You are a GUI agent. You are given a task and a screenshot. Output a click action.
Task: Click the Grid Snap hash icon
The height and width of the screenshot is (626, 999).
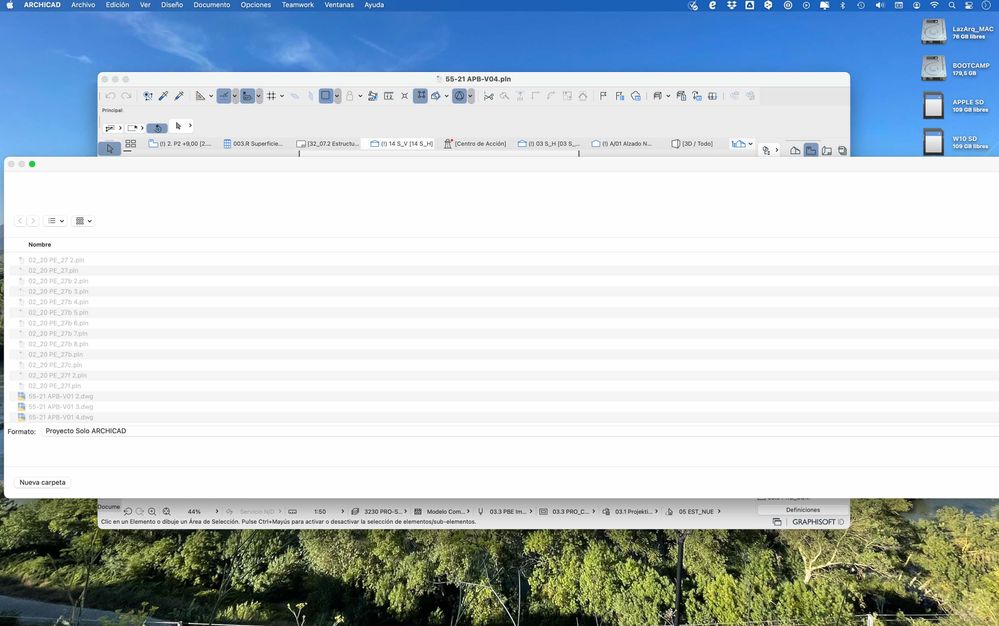271,96
